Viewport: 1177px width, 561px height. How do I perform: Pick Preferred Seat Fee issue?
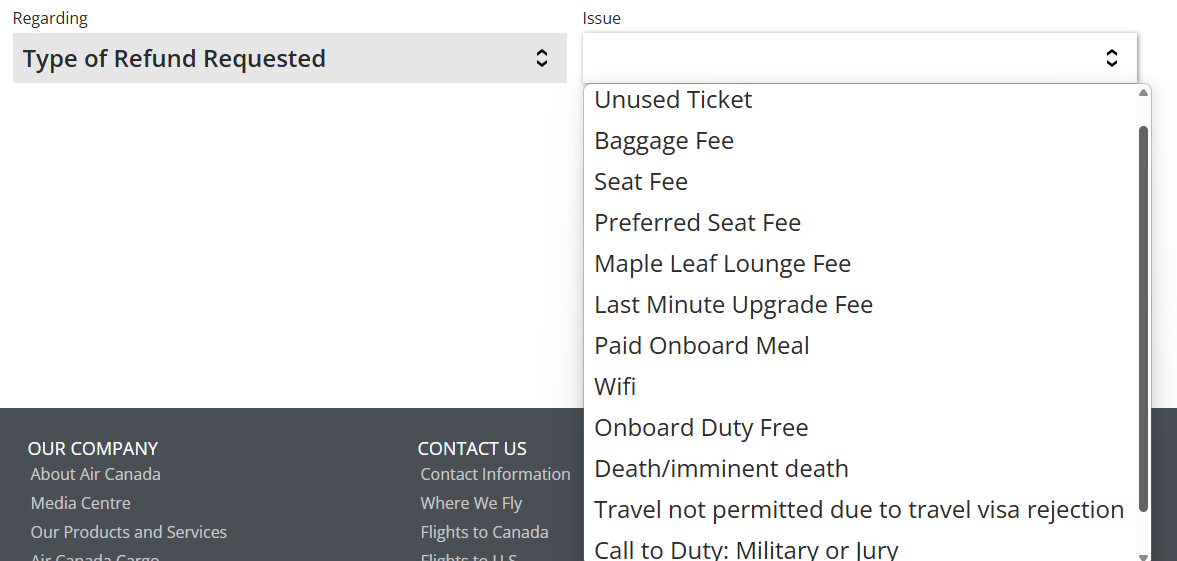pyautogui.click(x=697, y=223)
